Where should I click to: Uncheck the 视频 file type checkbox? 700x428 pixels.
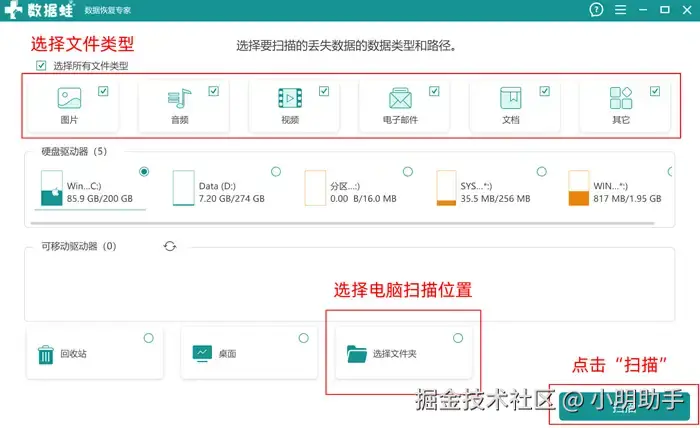point(324,91)
